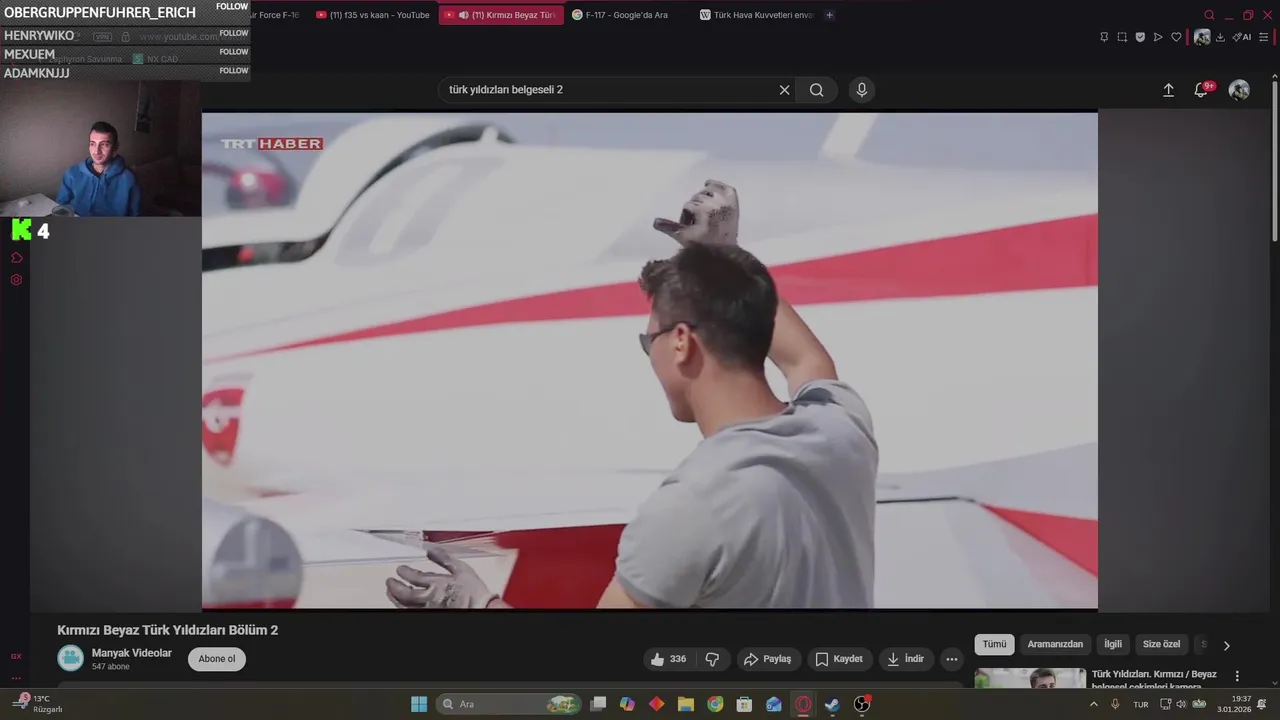Subscribe using the Abone ol button
The image size is (1280, 720).
[x=217, y=659]
